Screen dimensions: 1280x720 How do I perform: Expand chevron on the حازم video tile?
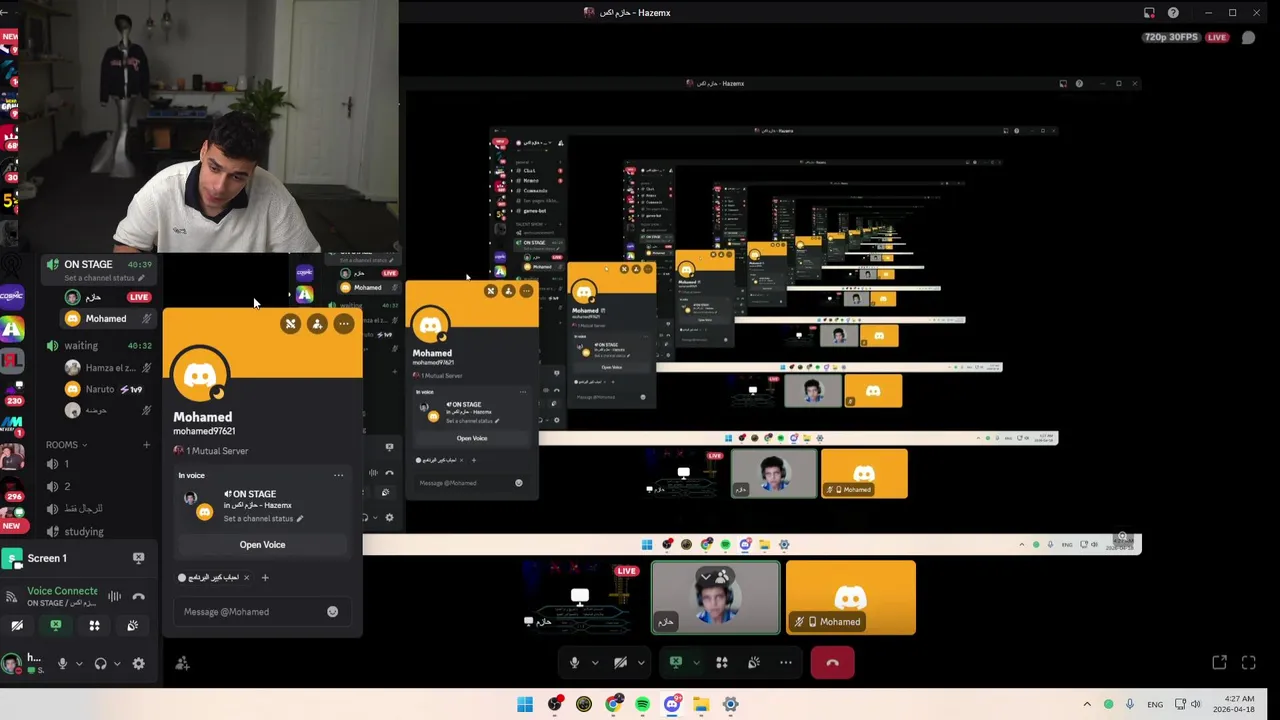[705, 577]
